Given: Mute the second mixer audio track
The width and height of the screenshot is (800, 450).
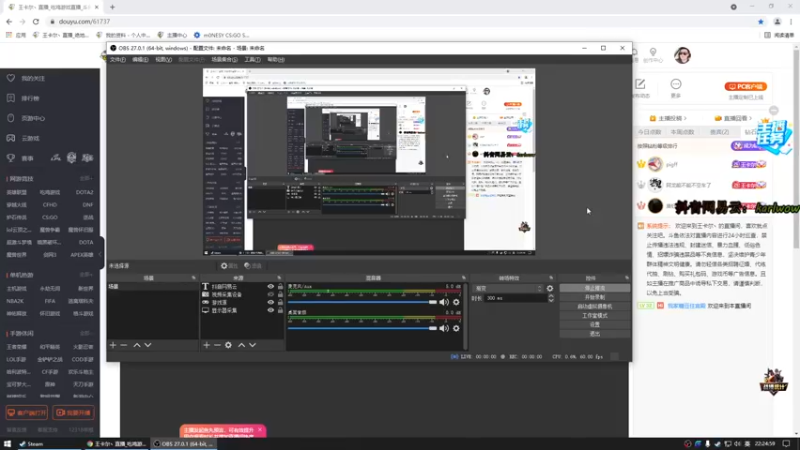Looking at the screenshot, I should point(444,328).
